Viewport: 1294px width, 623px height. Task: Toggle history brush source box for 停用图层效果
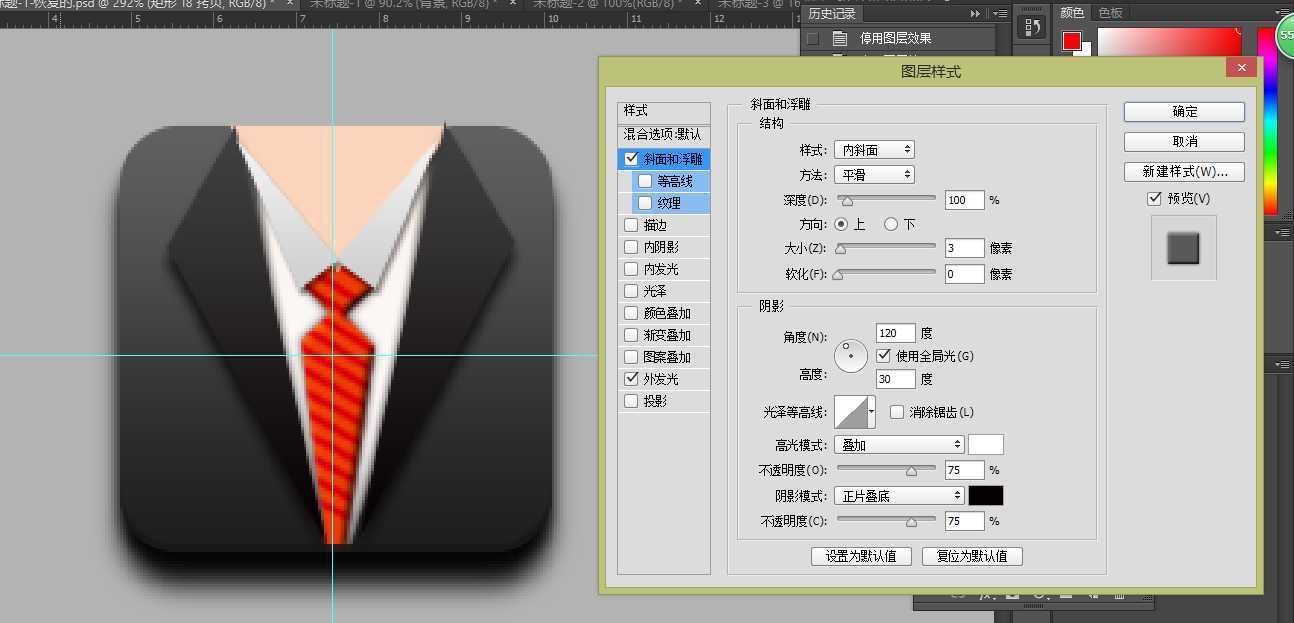tap(813, 38)
